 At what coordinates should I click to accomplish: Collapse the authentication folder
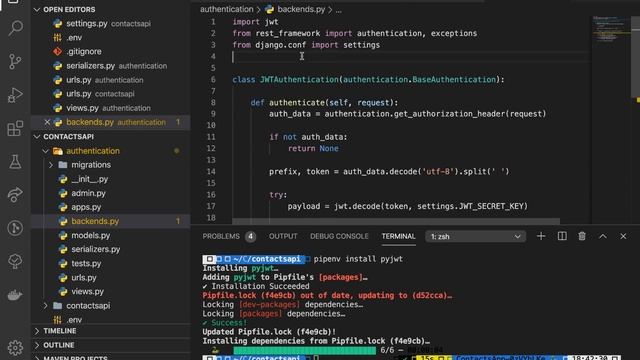(x=45, y=151)
